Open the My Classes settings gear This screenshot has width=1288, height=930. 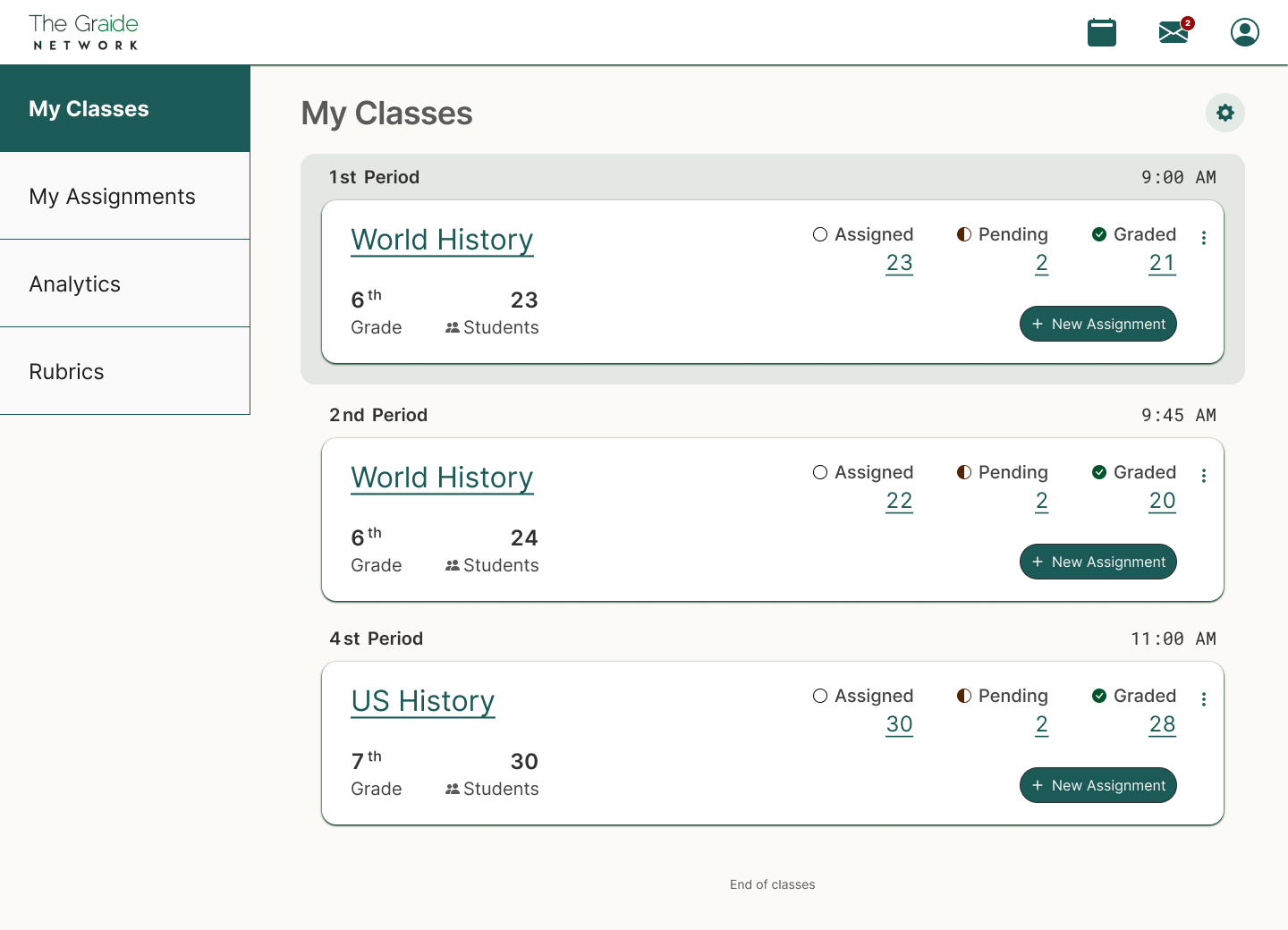click(1224, 113)
